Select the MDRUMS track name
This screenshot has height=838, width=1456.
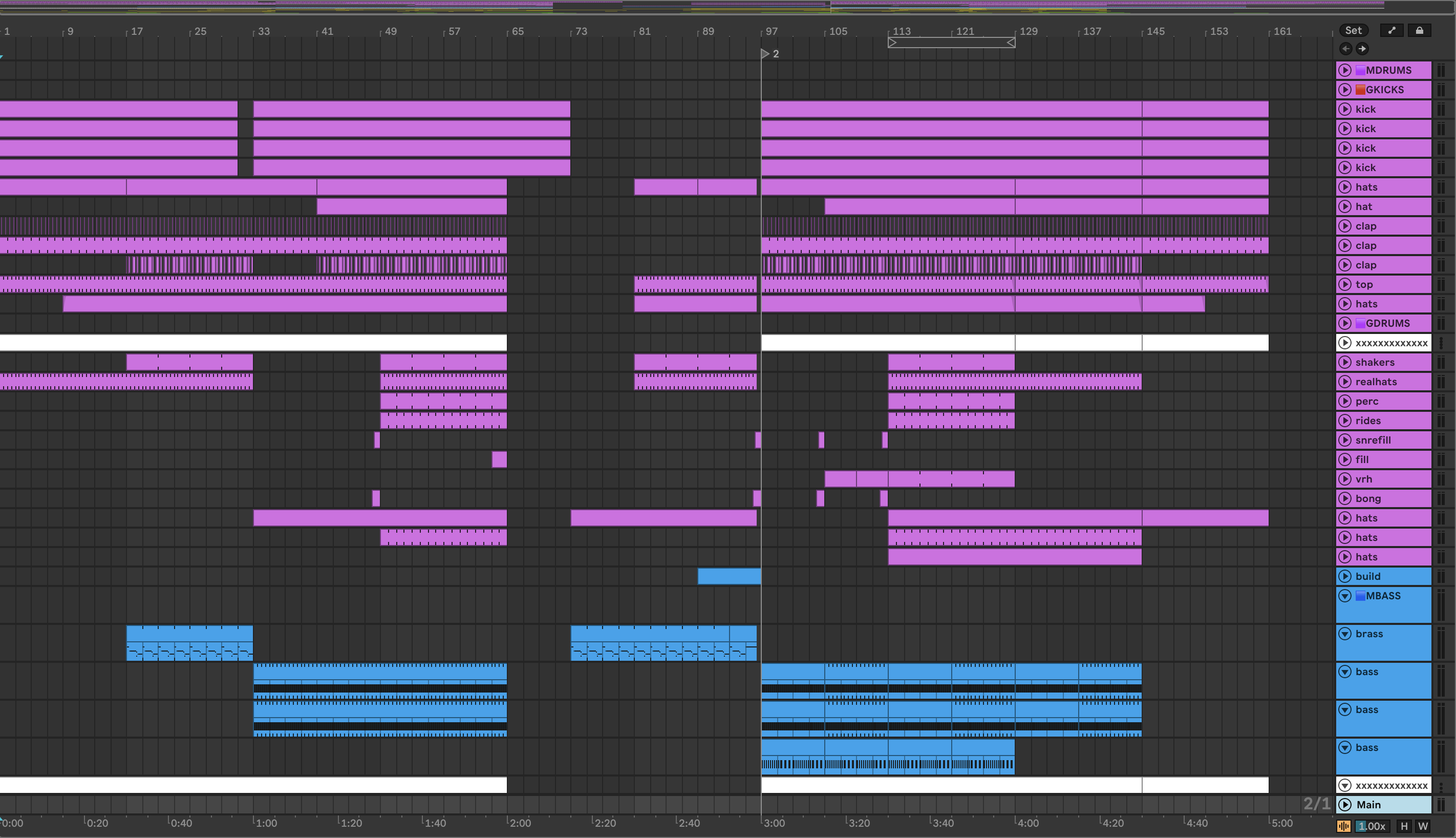(x=1389, y=70)
